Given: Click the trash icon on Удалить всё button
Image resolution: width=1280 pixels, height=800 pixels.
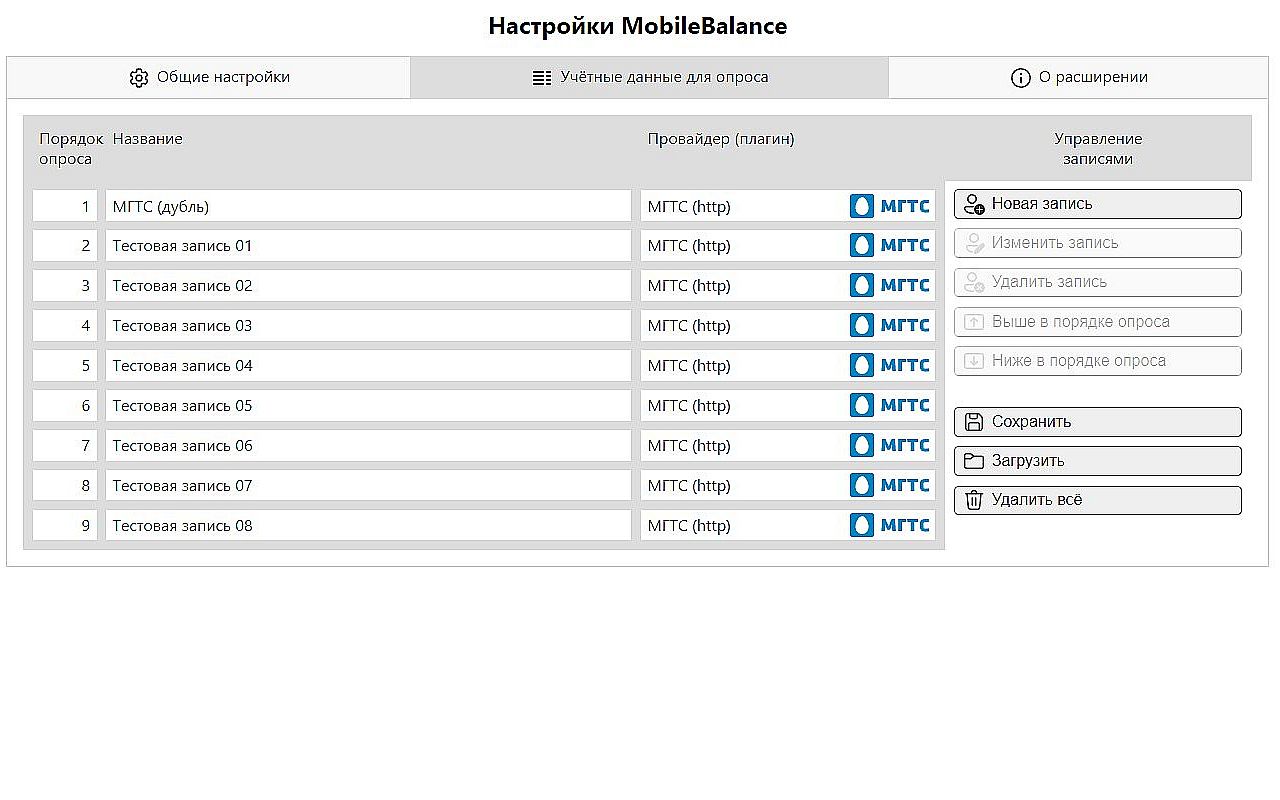Looking at the screenshot, I should click(x=974, y=500).
